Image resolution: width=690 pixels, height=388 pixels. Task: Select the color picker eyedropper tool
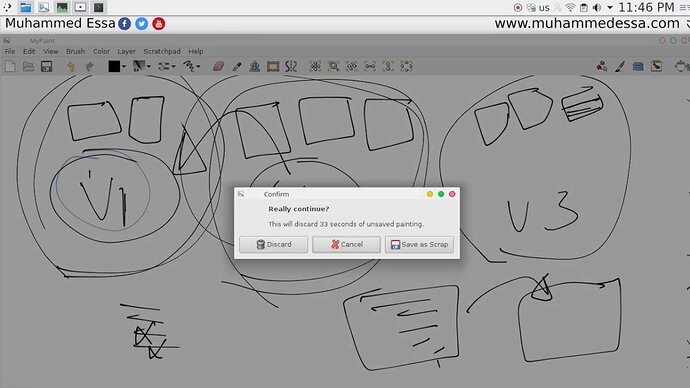[237, 66]
